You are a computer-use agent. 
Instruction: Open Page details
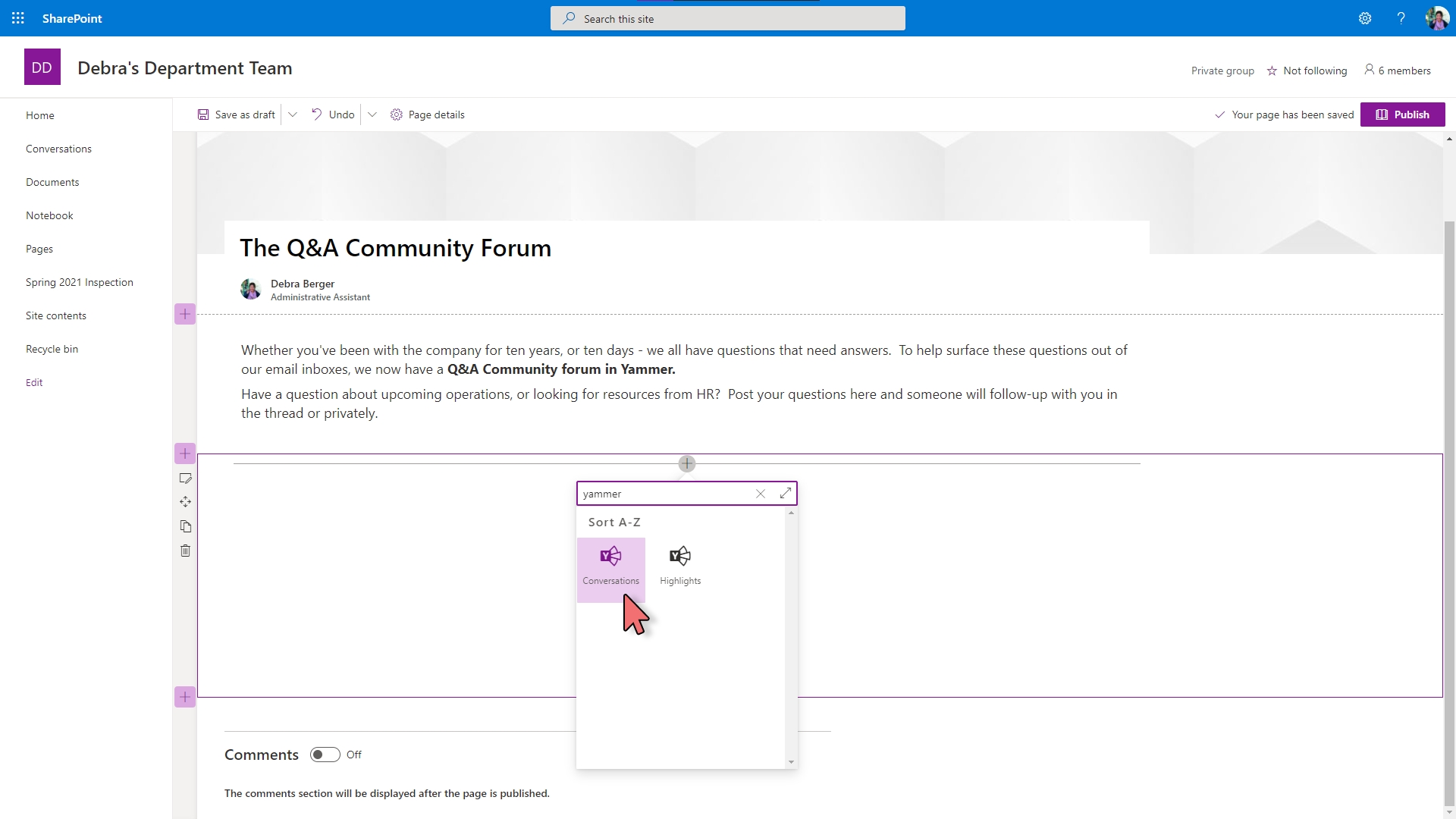[x=428, y=115]
